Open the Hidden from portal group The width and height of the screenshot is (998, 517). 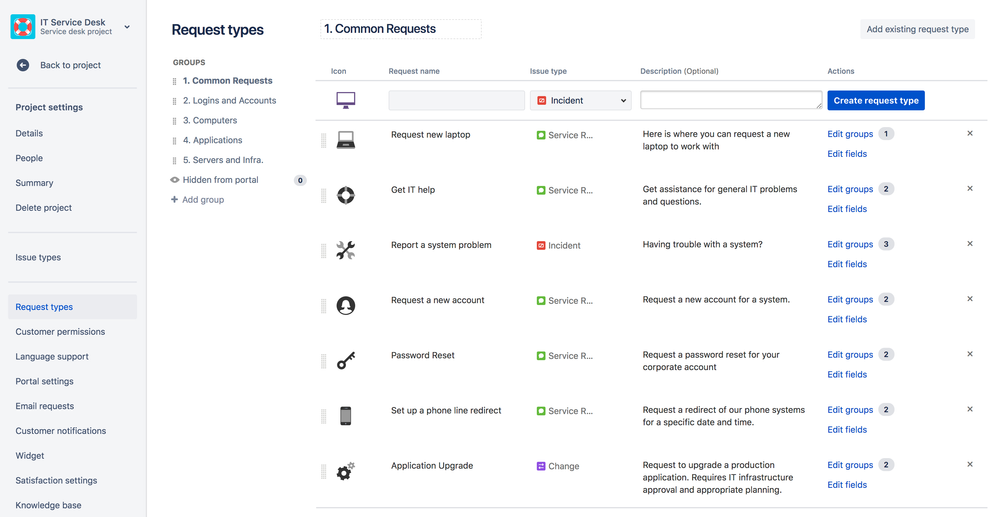(220, 180)
